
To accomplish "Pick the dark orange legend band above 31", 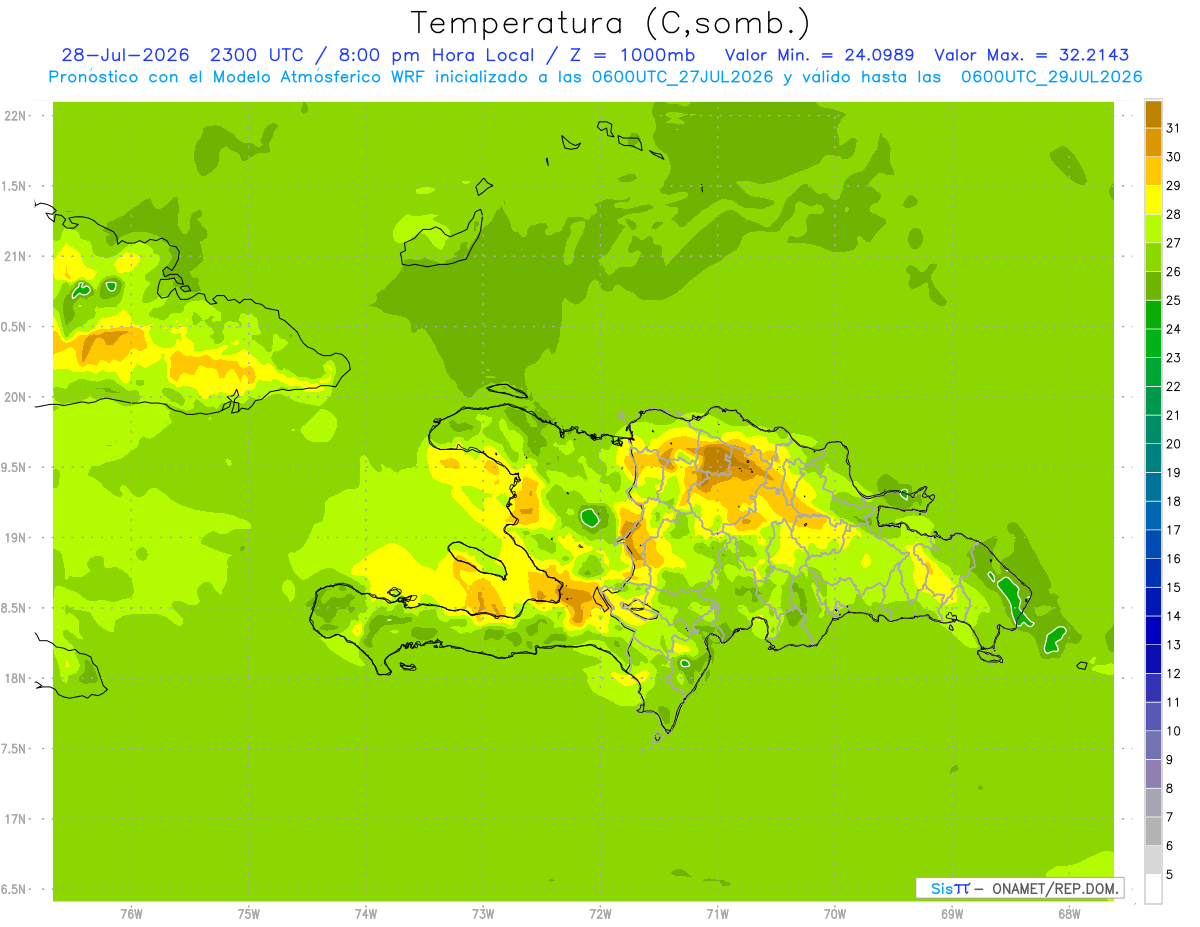I will 1153,114.
